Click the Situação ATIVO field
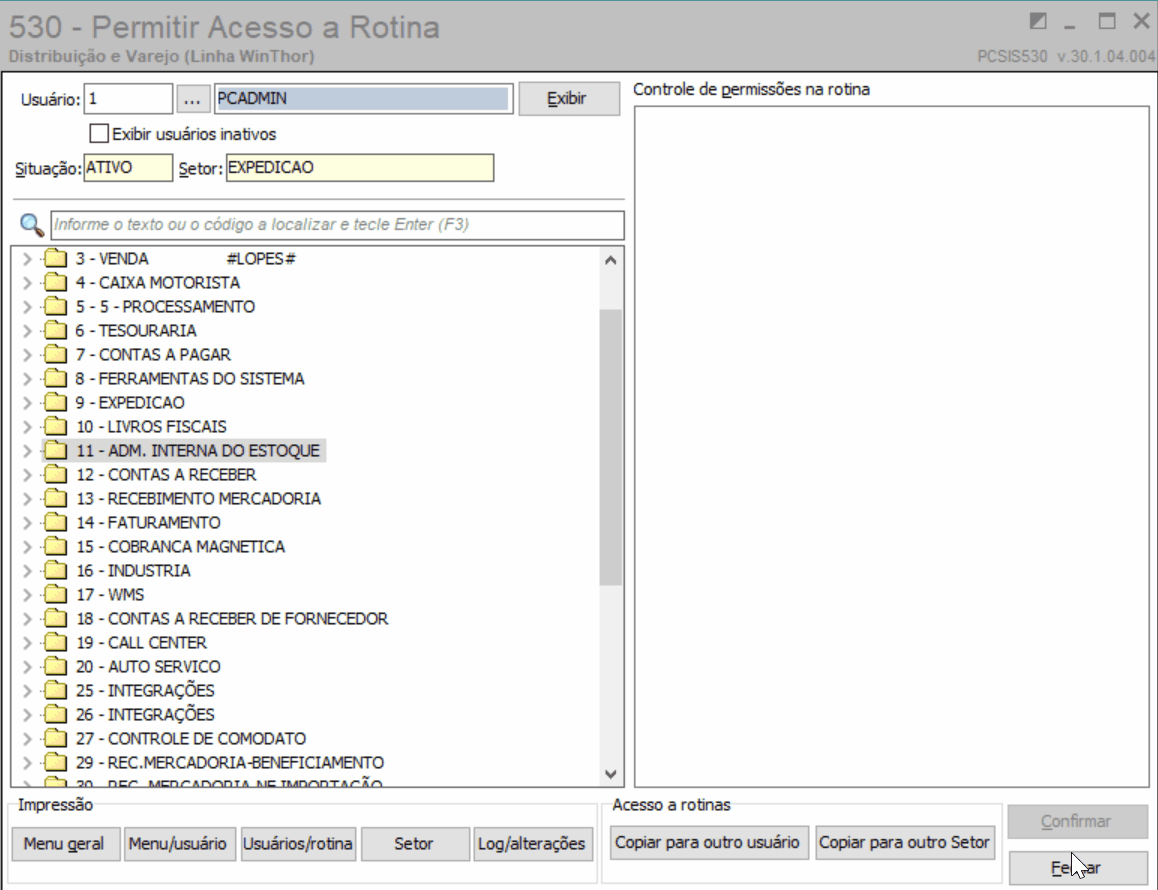This screenshot has width=1158, height=890. [129, 168]
